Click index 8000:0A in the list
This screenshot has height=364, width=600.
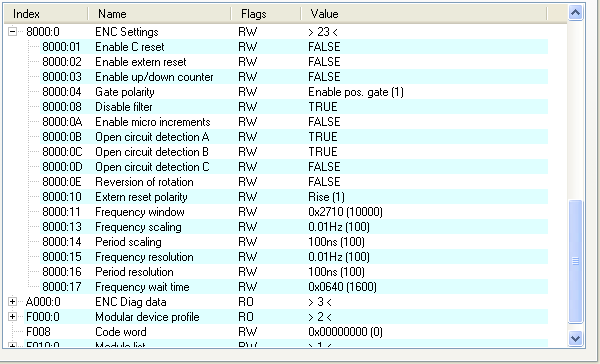pyautogui.click(x=62, y=122)
